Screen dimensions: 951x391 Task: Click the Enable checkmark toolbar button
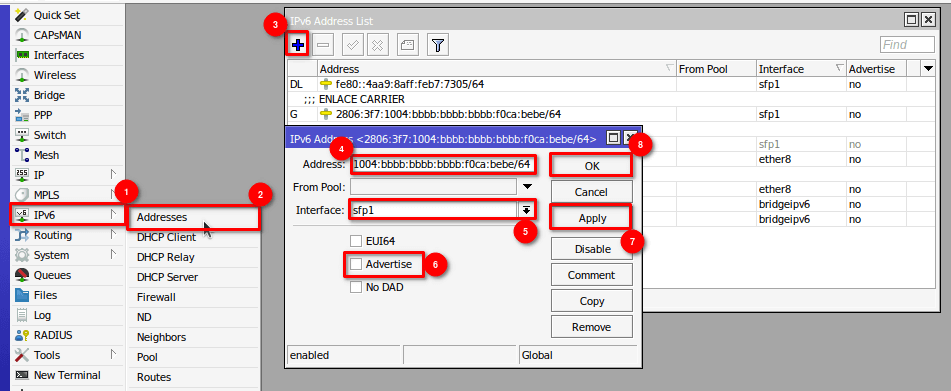[352, 44]
